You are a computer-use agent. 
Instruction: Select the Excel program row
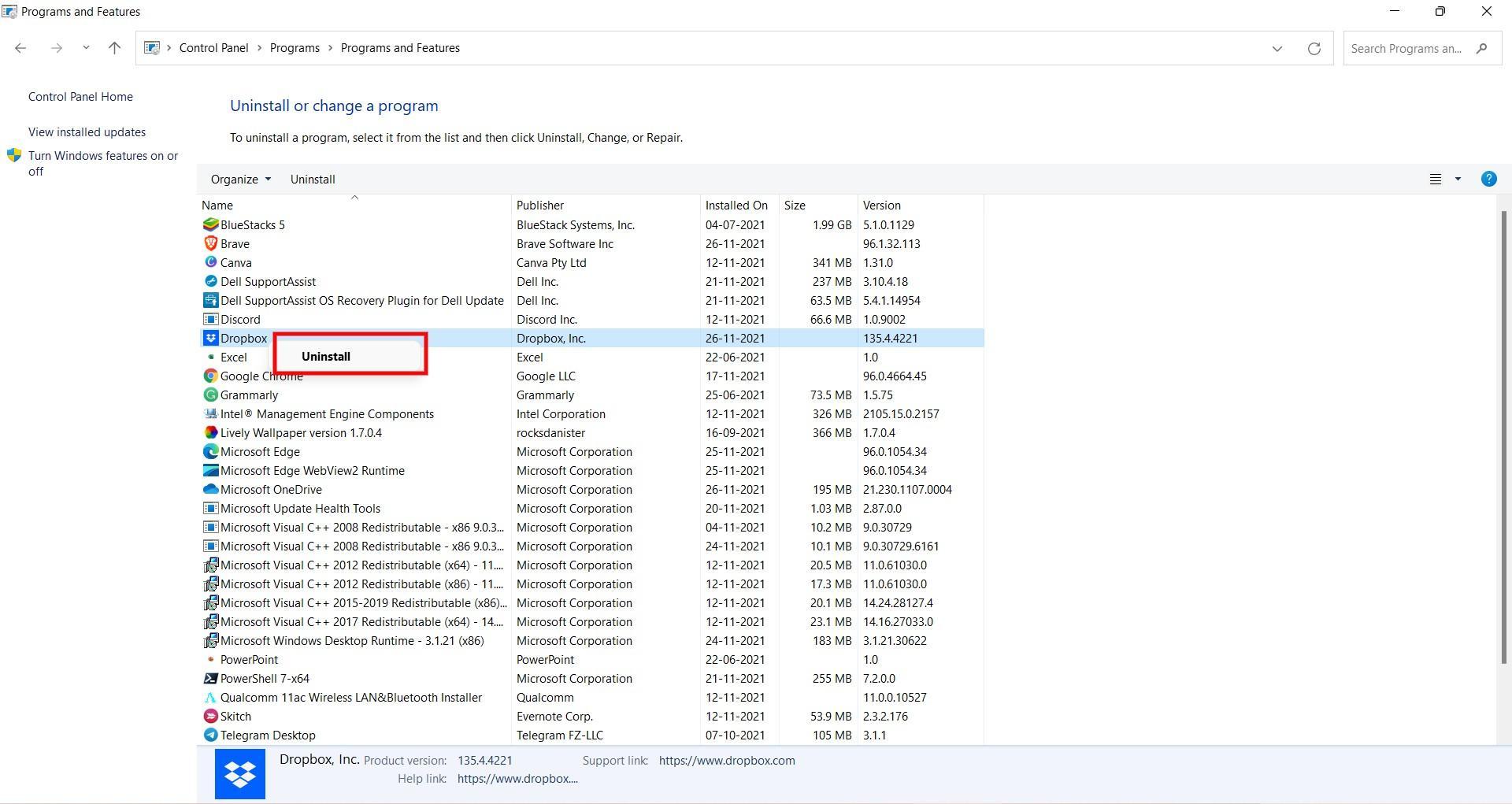591,357
